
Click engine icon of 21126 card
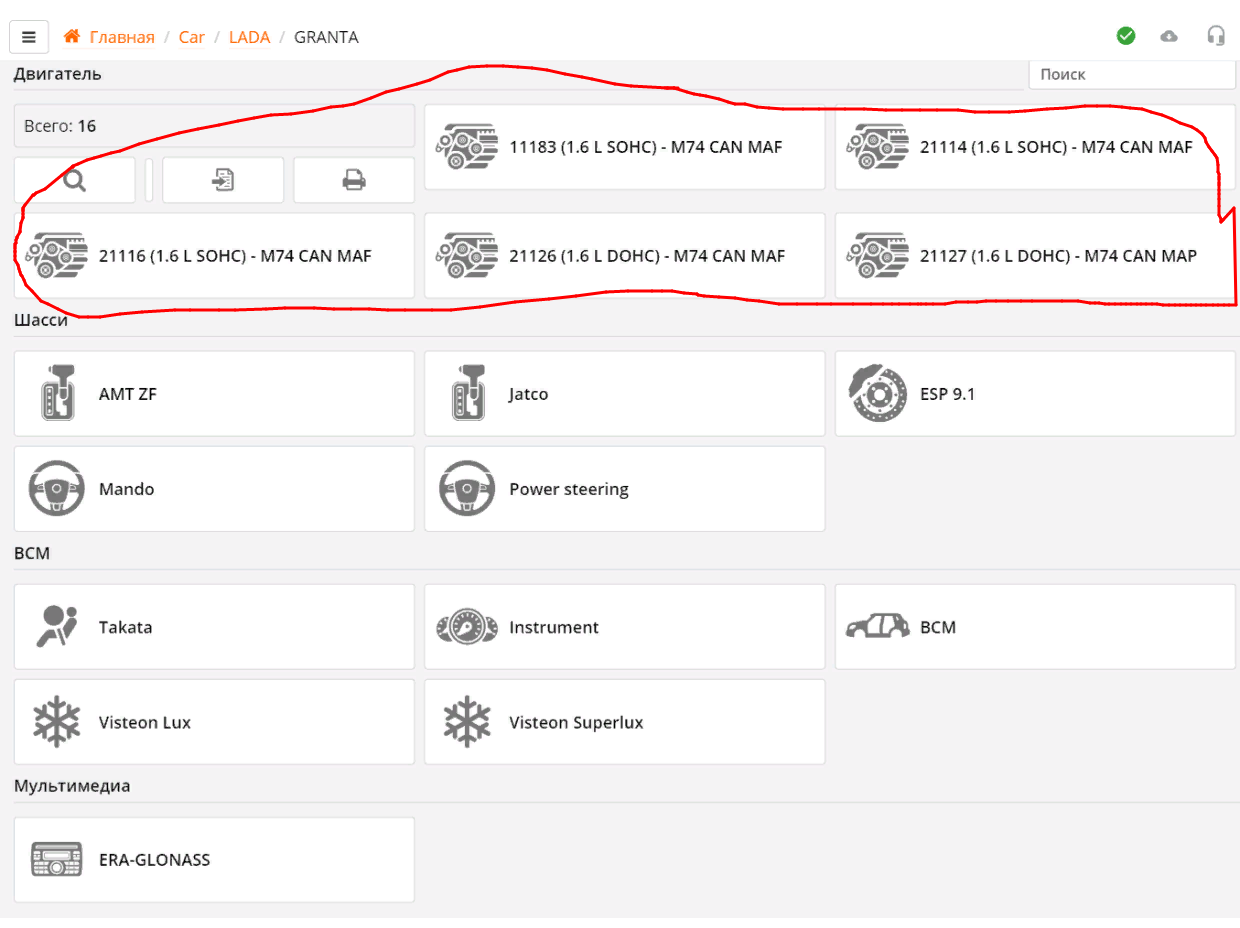(467, 256)
